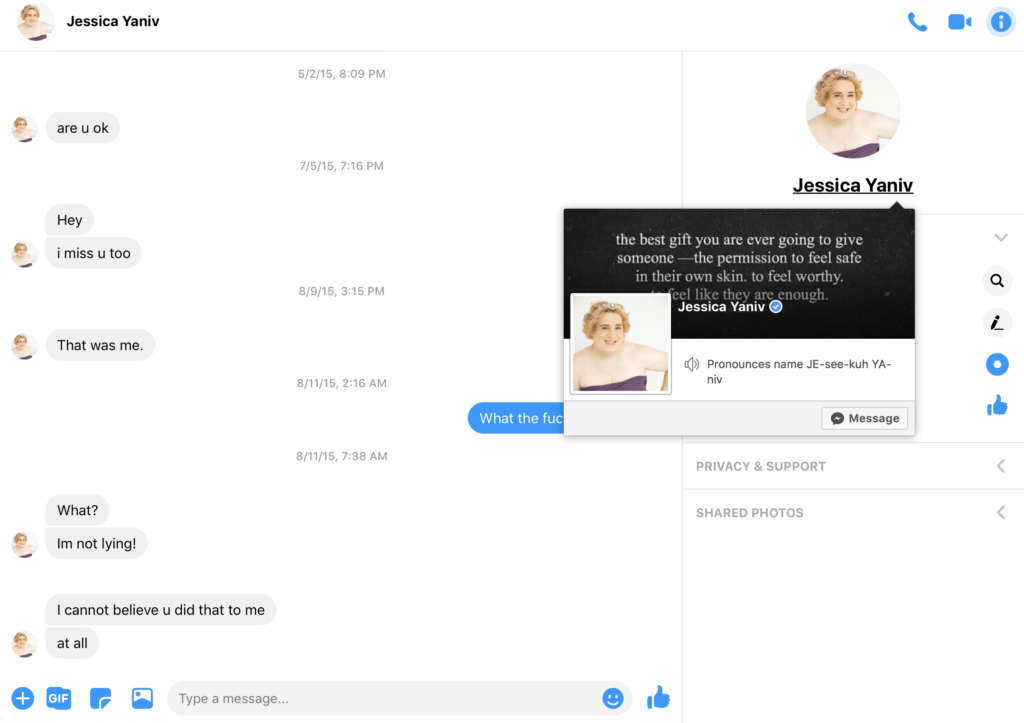Choose a GIF with the GIF button

pos(59,698)
